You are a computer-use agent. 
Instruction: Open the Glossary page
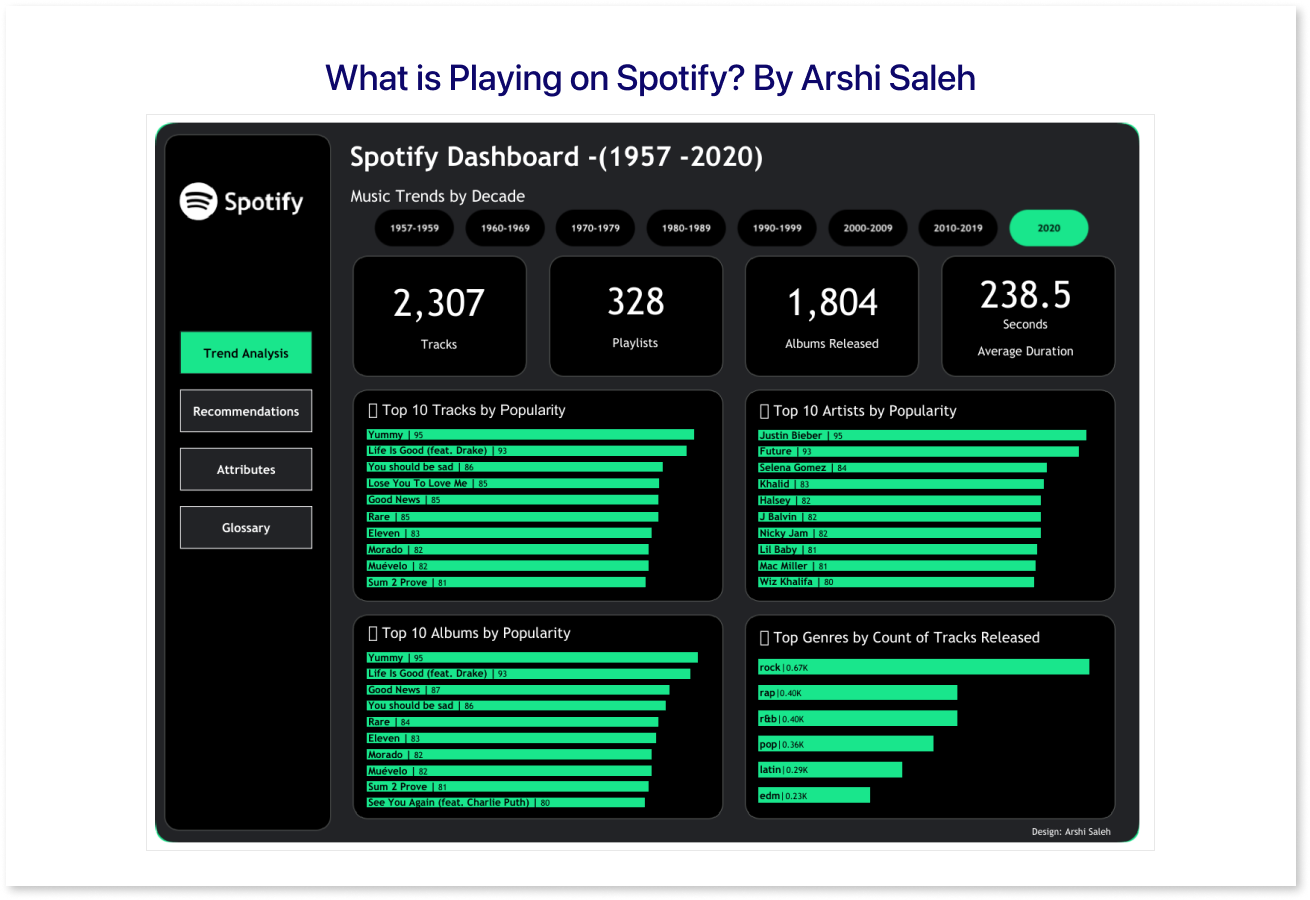246,527
